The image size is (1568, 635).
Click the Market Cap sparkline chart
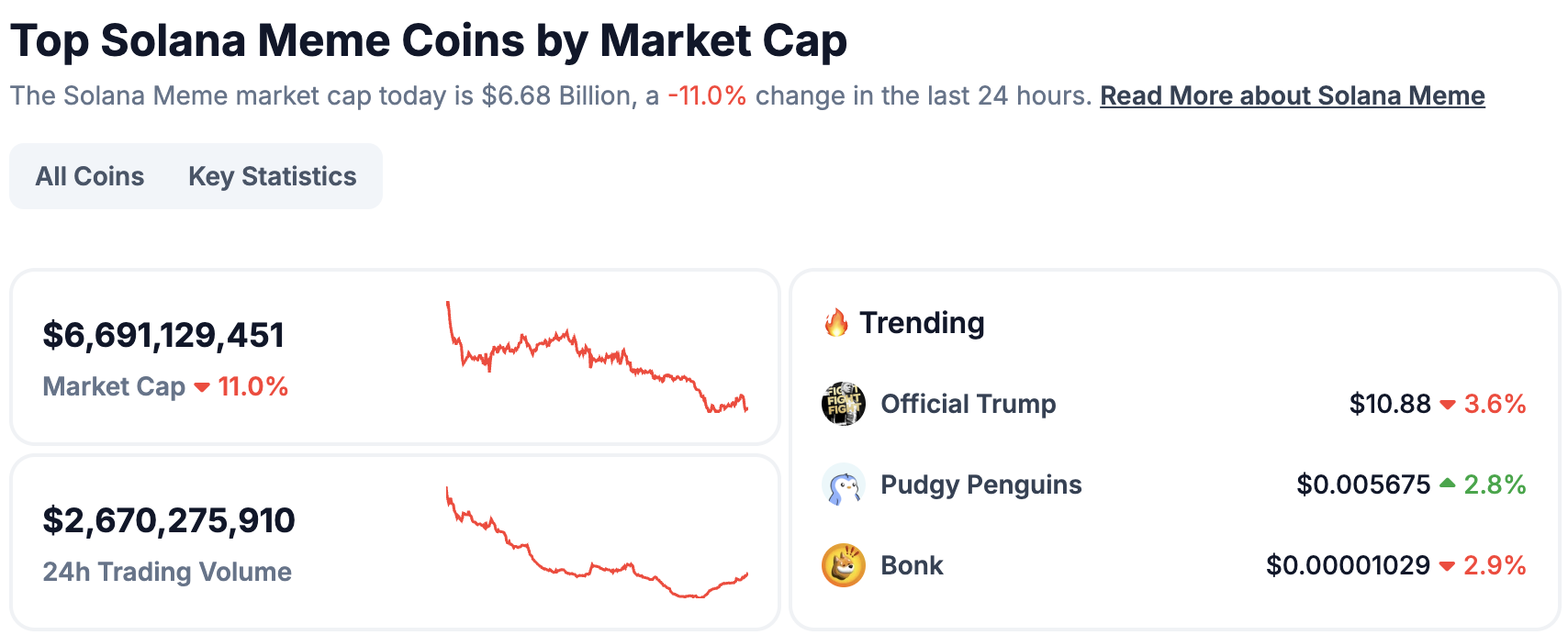pyautogui.click(x=597, y=358)
